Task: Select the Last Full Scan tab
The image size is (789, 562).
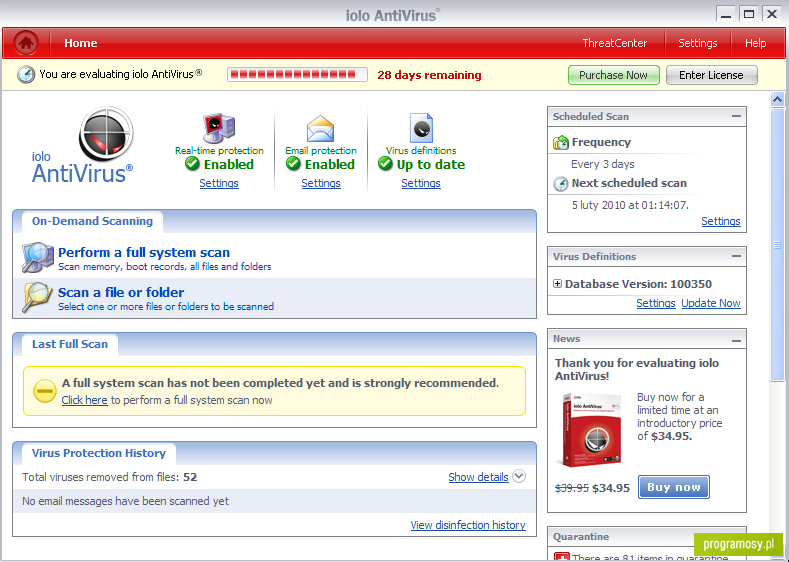Action: click(70, 344)
